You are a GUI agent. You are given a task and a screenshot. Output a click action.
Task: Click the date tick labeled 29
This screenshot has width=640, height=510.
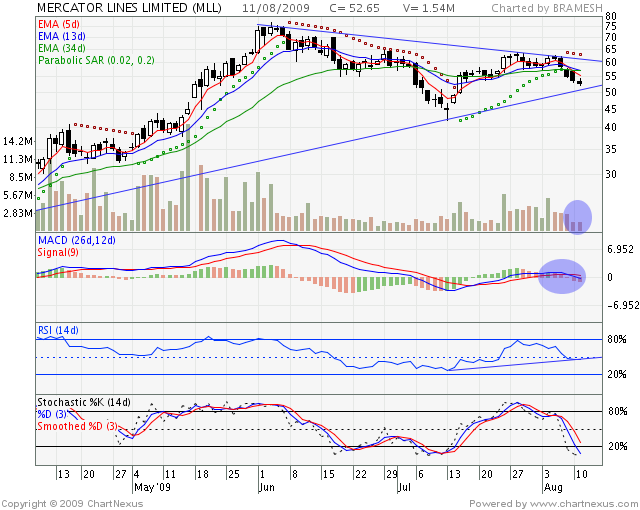[x=392, y=475]
